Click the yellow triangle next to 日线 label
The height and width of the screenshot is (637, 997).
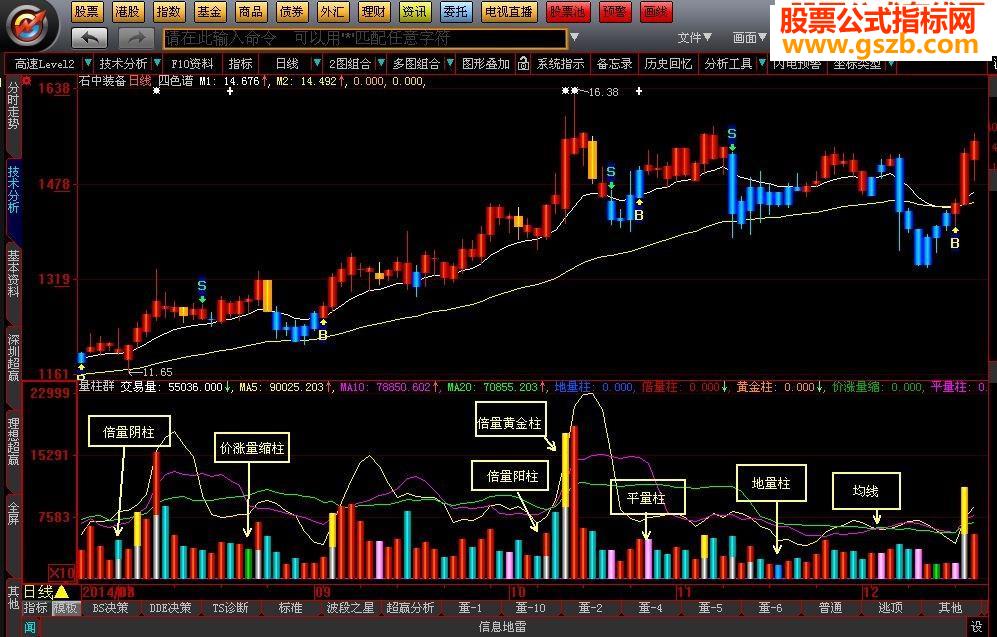[x=62, y=592]
